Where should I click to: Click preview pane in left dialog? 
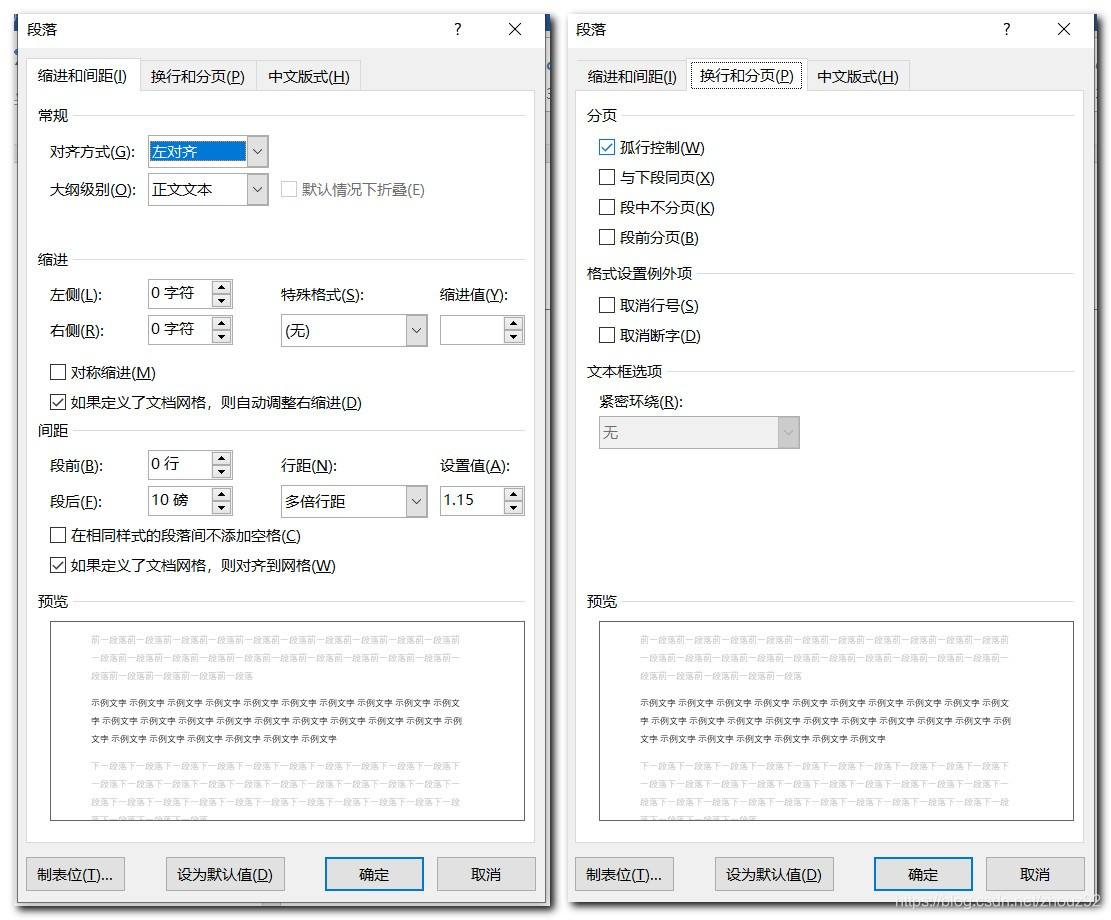(287, 721)
